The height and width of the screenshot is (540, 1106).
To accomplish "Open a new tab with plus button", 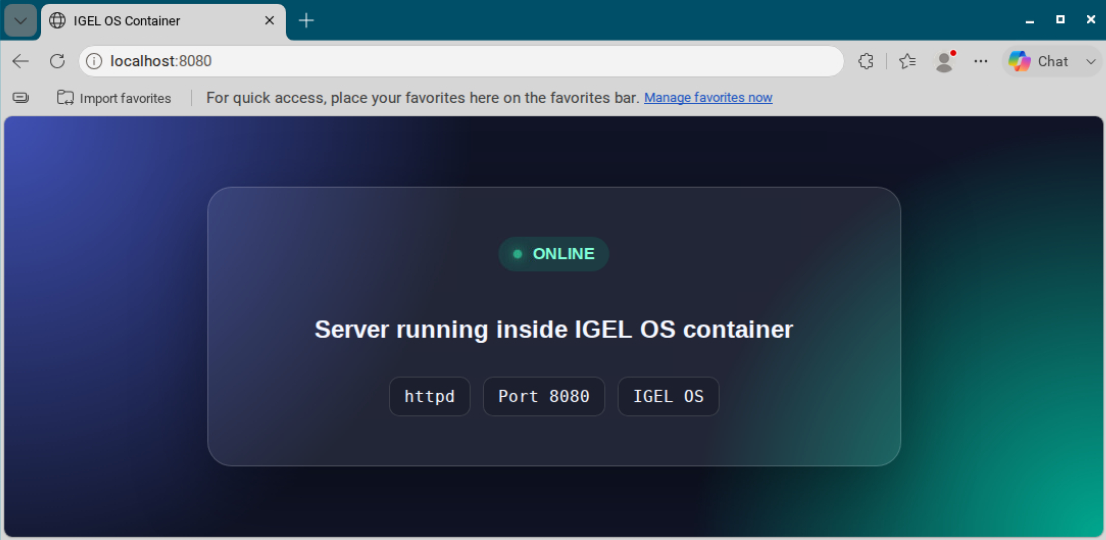I will (x=306, y=21).
